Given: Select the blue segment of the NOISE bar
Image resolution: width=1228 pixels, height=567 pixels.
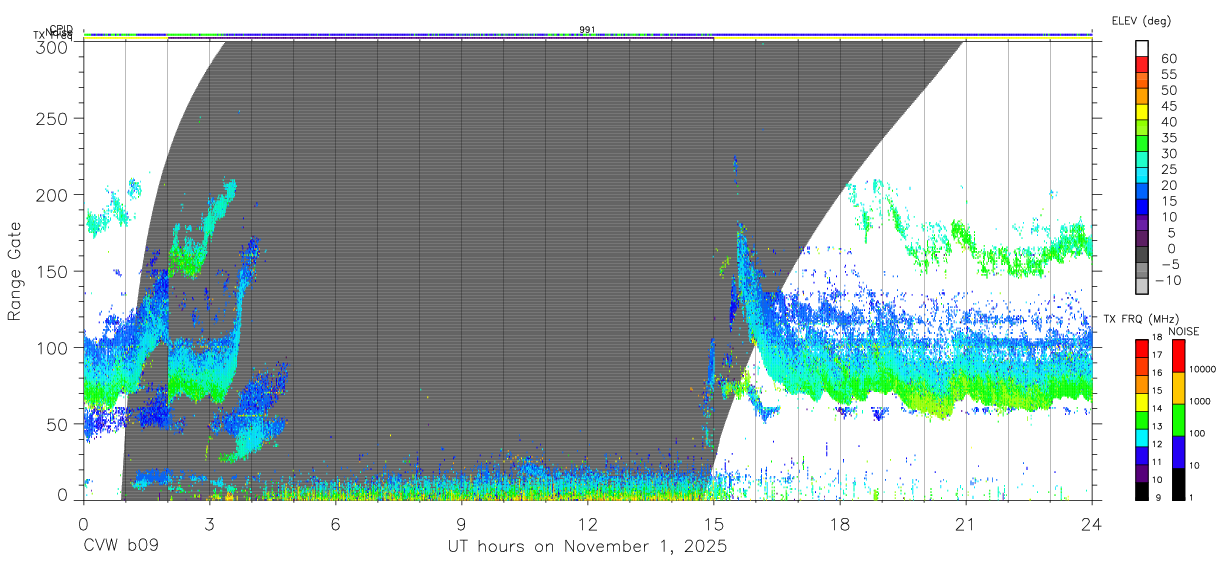Looking at the screenshot, I should pyautogui.click(x=1178, y=451).
